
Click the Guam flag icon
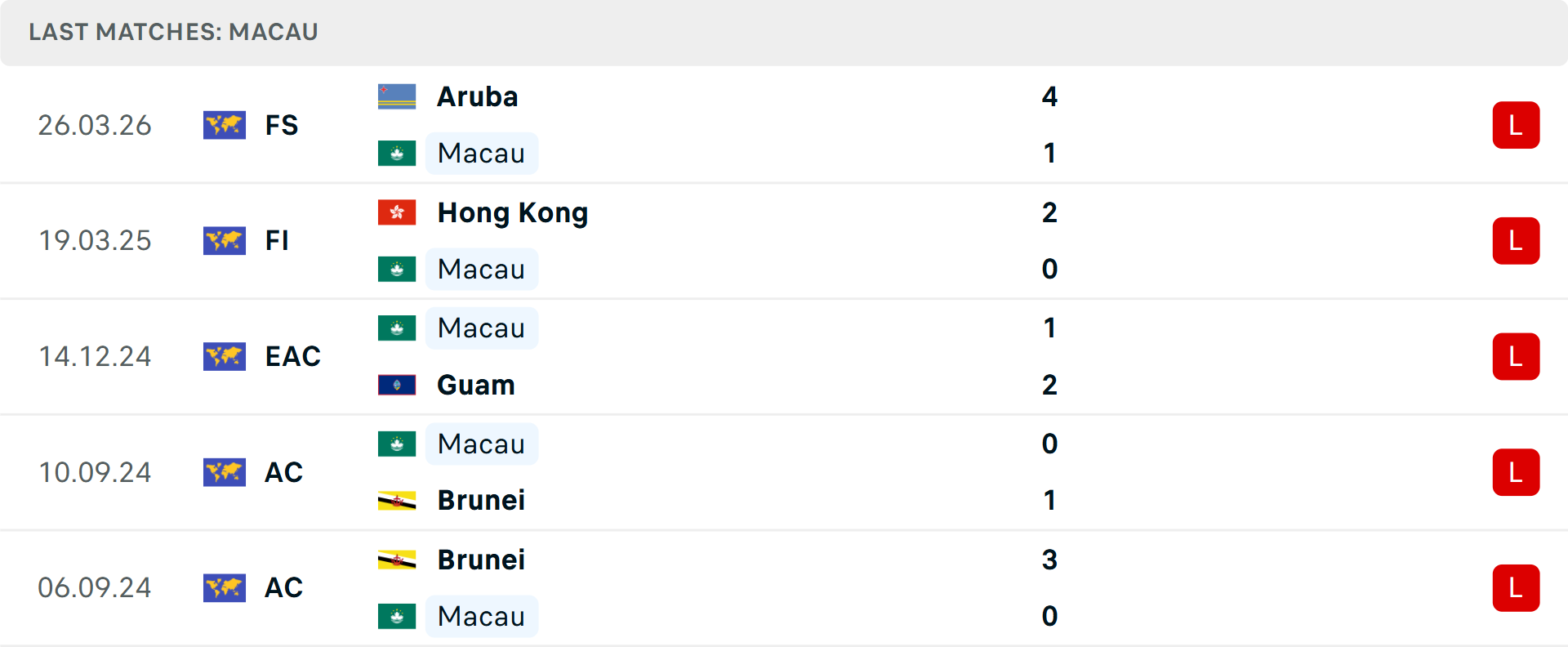point(397,385)
